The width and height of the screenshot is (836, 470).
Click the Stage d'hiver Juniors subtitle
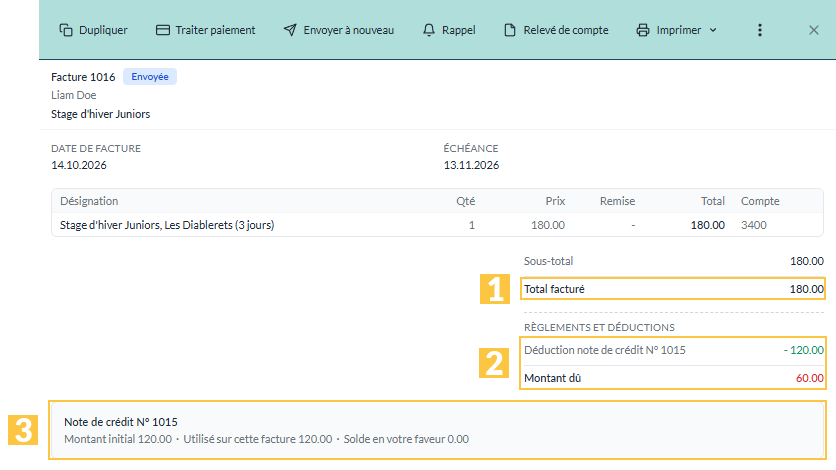pos(100,114)
